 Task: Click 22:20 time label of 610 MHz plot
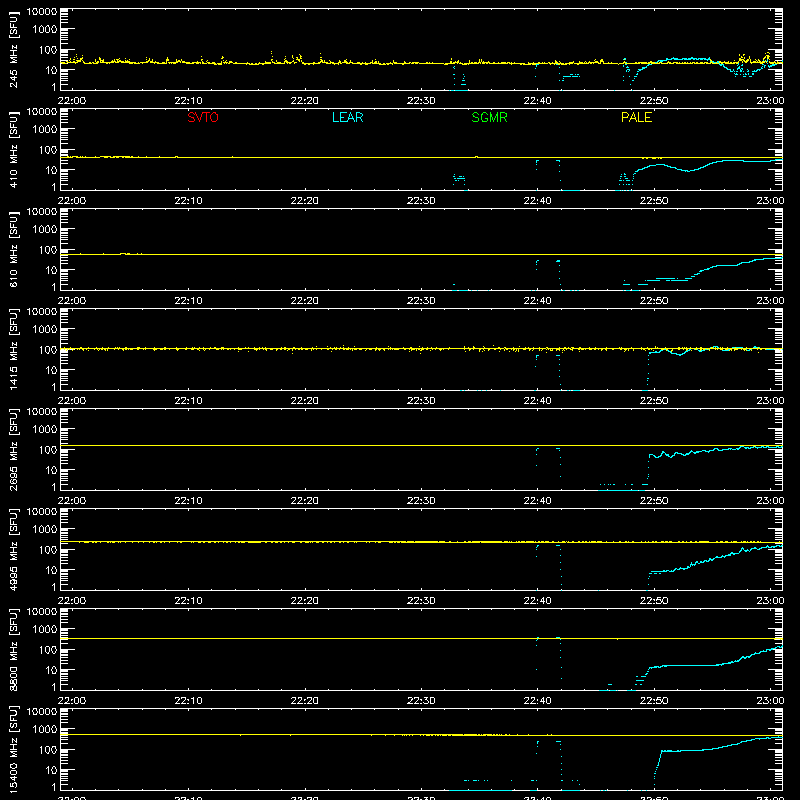305,301
